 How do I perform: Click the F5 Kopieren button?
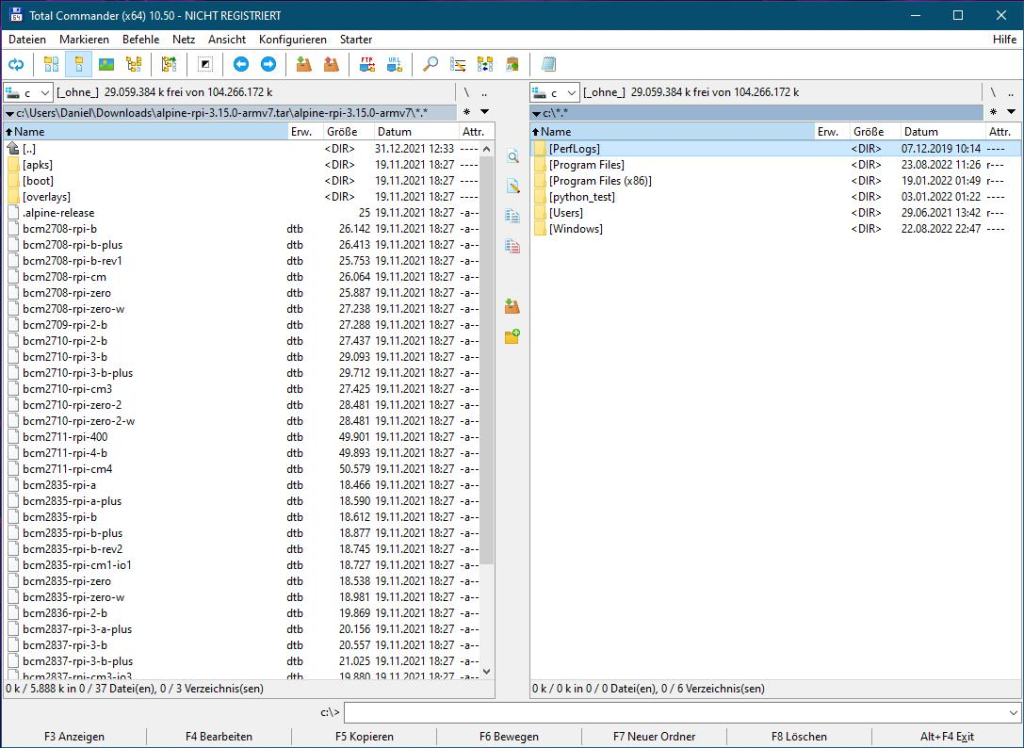364,736
